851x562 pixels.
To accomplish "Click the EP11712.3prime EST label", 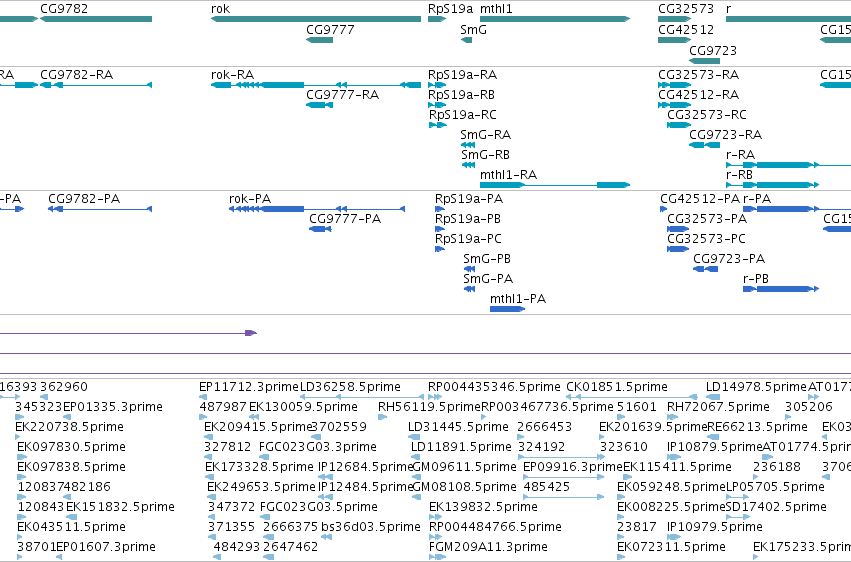I will pos(249,387).
